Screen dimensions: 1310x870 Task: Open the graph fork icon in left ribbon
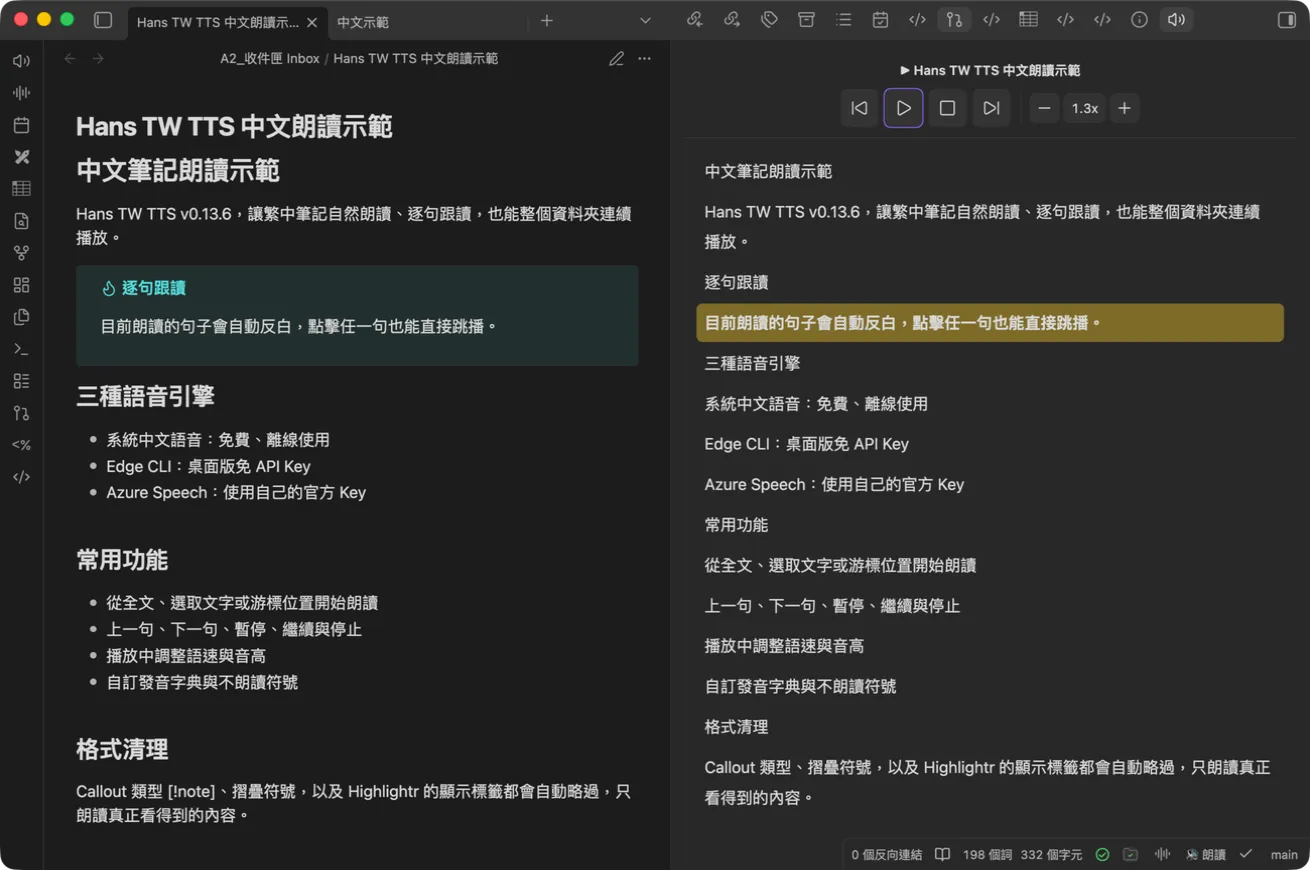[x=21, y=253]
